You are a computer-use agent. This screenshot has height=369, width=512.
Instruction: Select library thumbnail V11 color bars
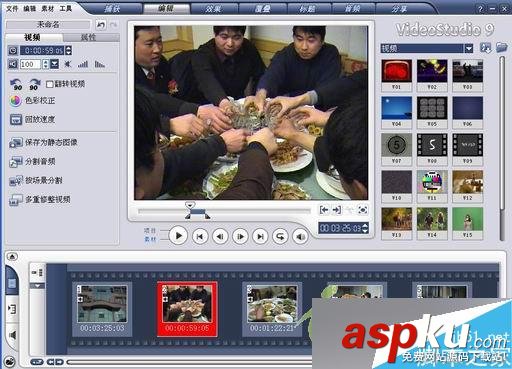(432, 186)
